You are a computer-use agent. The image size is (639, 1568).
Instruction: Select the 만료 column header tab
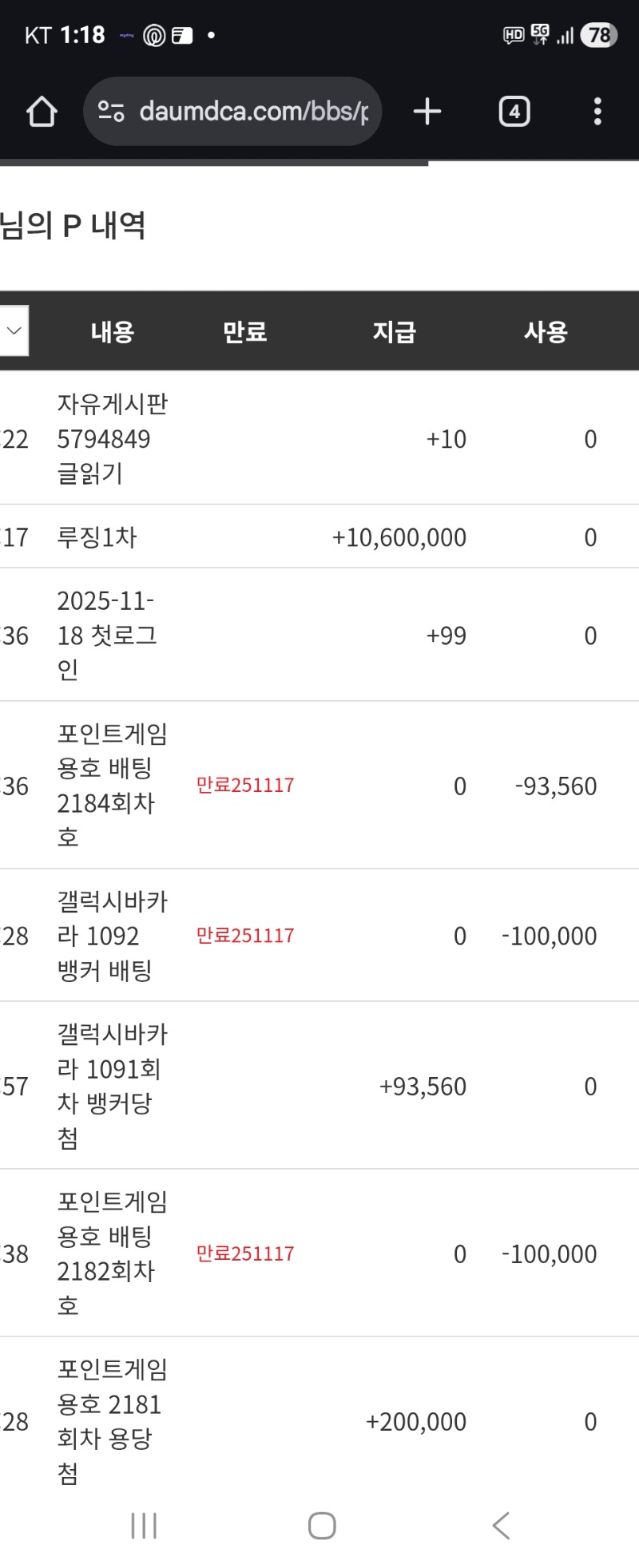pyautogui.click(x=244, y=332)
